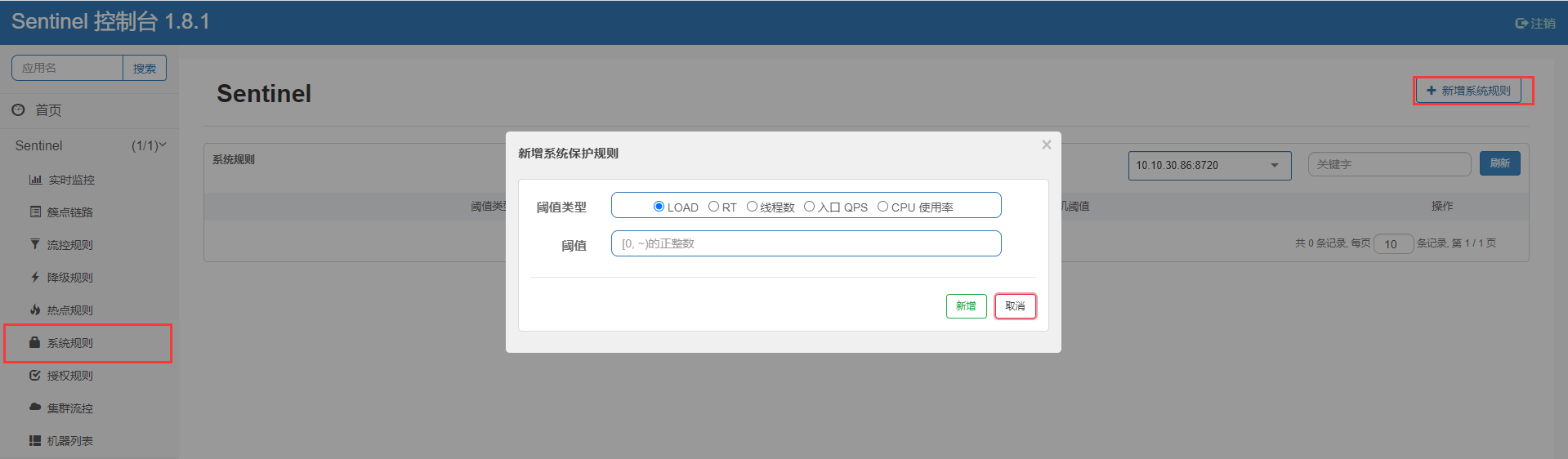Viewport: 1568px width, 459px height.
Task: Click the lock icon of 系统规则
Action: (35, 342)
